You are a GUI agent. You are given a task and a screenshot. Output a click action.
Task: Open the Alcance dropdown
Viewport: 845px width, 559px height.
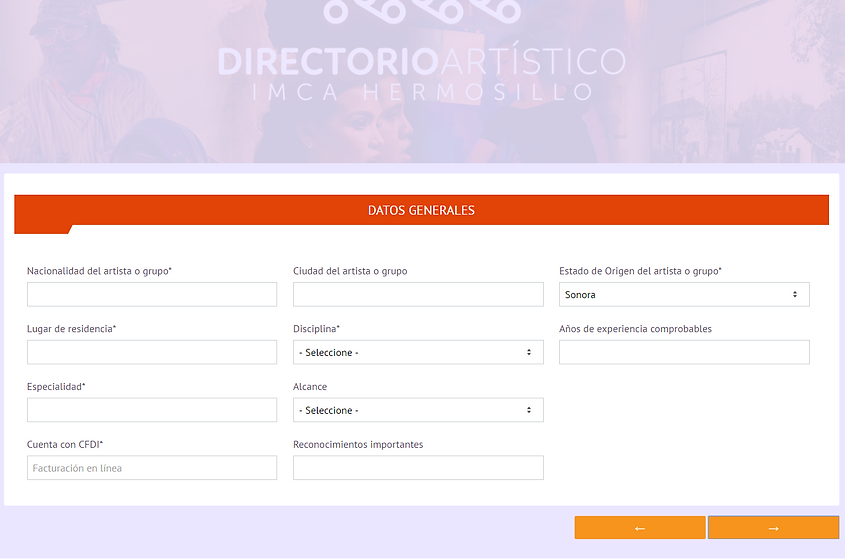point(418,410)
